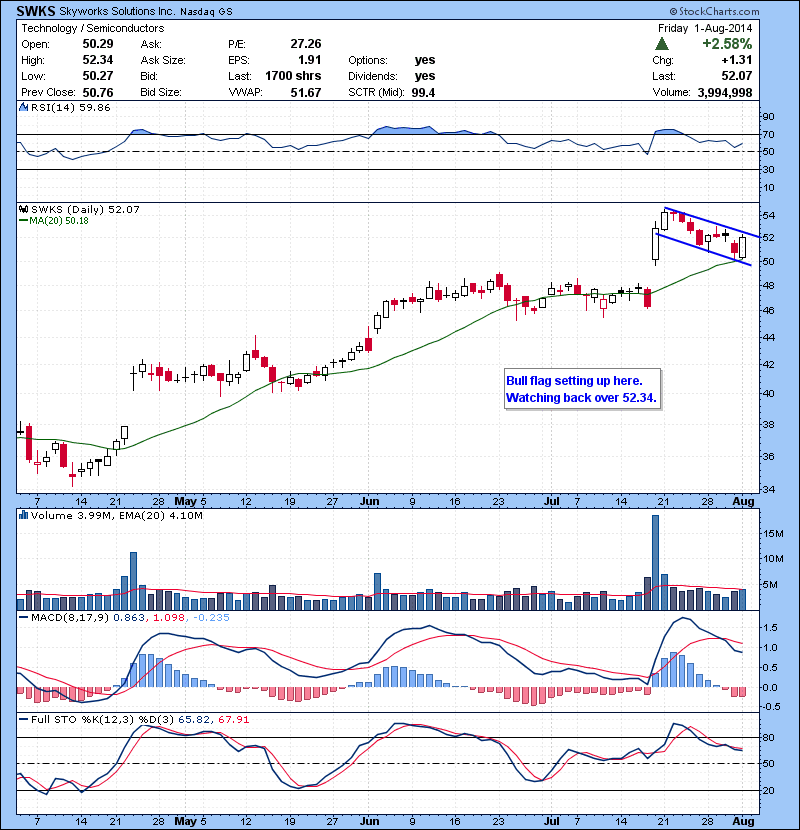Click the Bid Size: label
This screenshot has width=800, height=830.
point(161,93)
